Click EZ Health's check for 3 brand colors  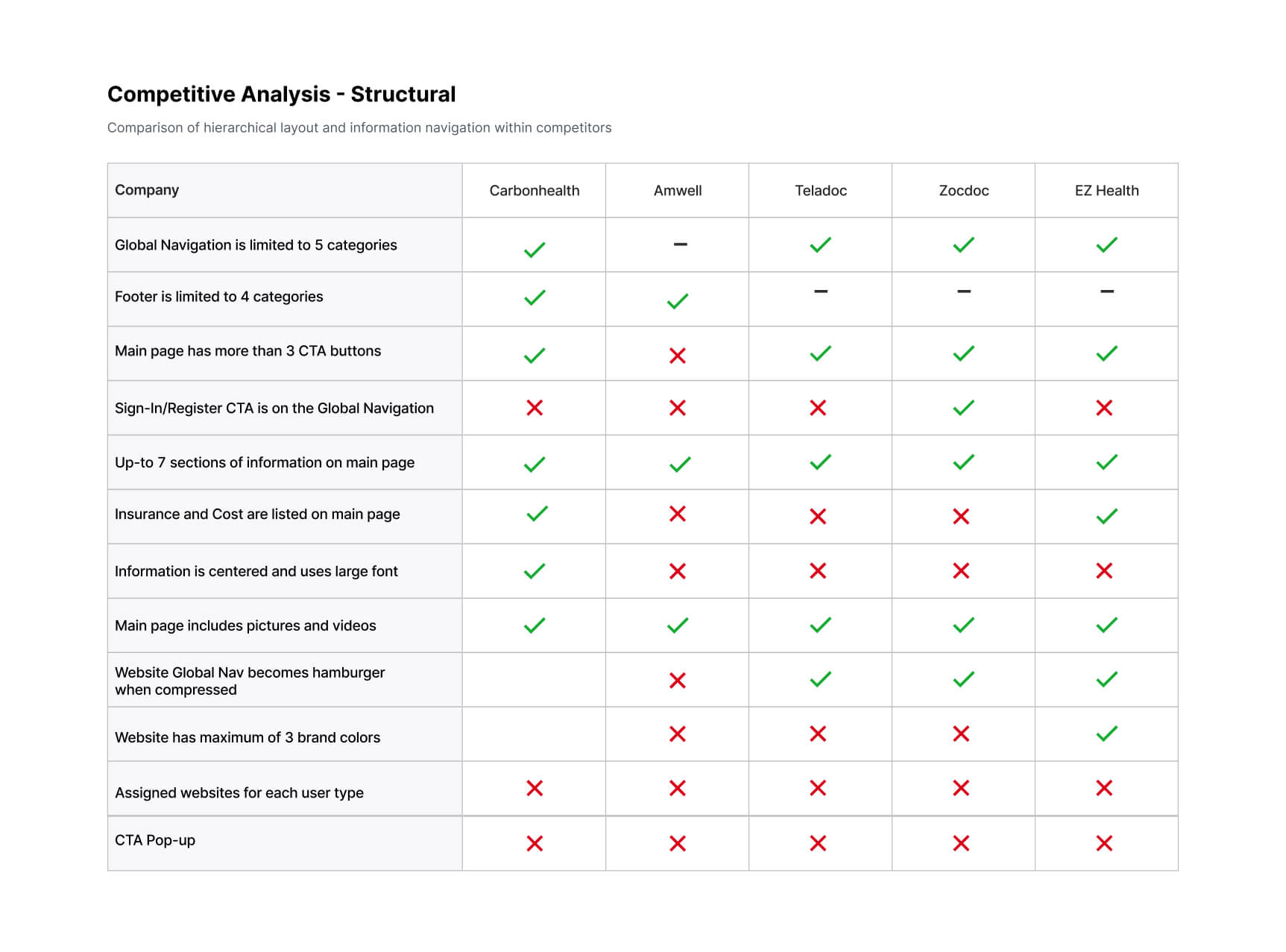1106,734
